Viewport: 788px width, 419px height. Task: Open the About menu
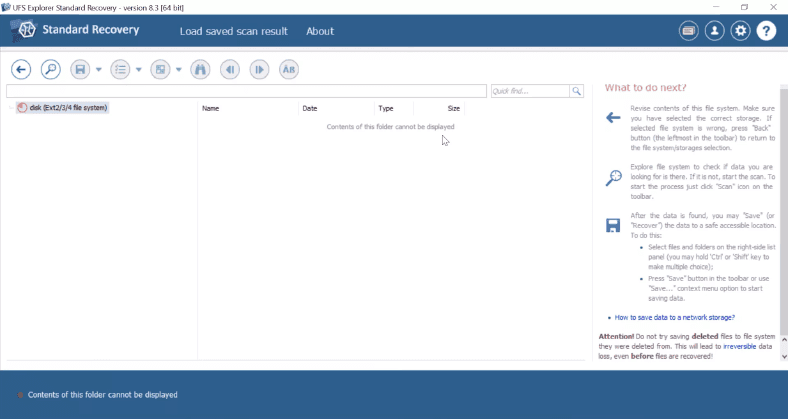(x=320, y=31)
